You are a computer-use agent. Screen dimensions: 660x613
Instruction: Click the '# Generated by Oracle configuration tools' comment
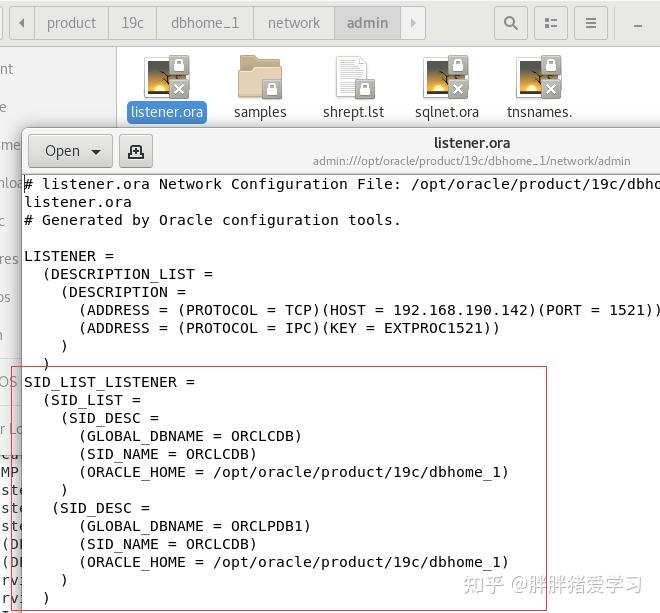(212, 220)
